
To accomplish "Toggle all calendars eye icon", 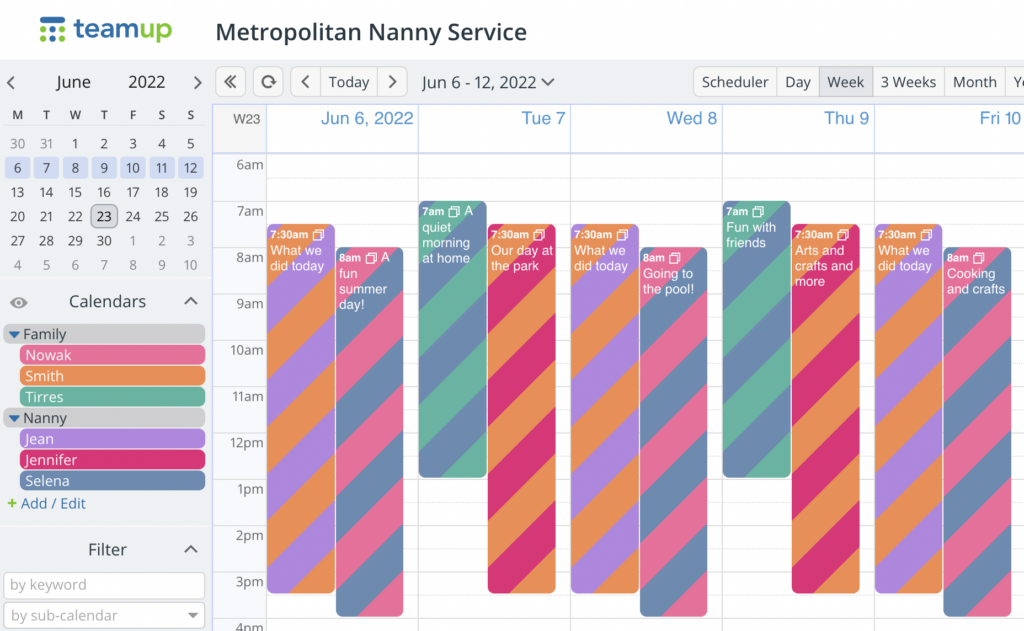I will 18,302.
